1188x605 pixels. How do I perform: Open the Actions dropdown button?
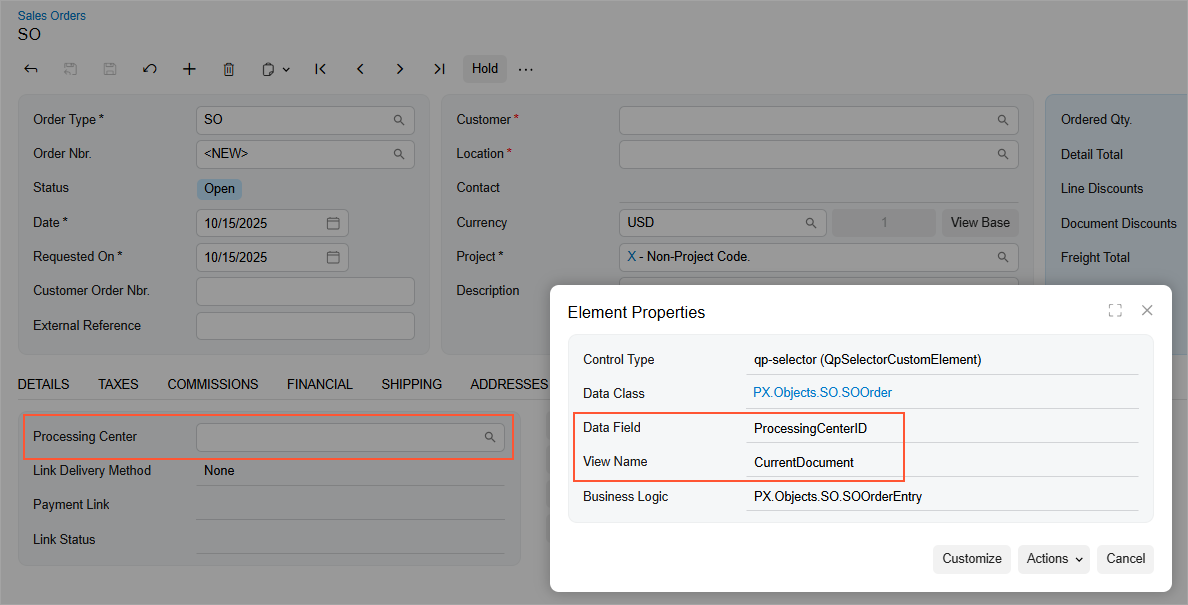click(1054, 559)
